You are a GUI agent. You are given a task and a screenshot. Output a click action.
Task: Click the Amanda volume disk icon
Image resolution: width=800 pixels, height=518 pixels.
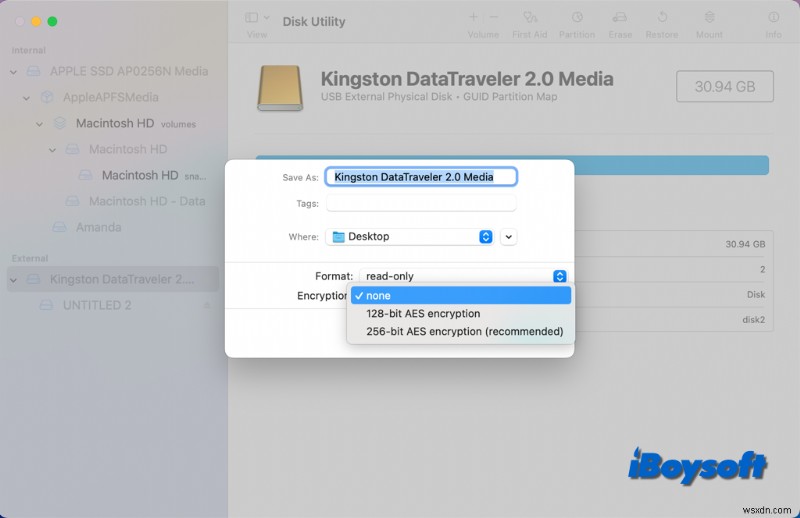pos(60,227)
